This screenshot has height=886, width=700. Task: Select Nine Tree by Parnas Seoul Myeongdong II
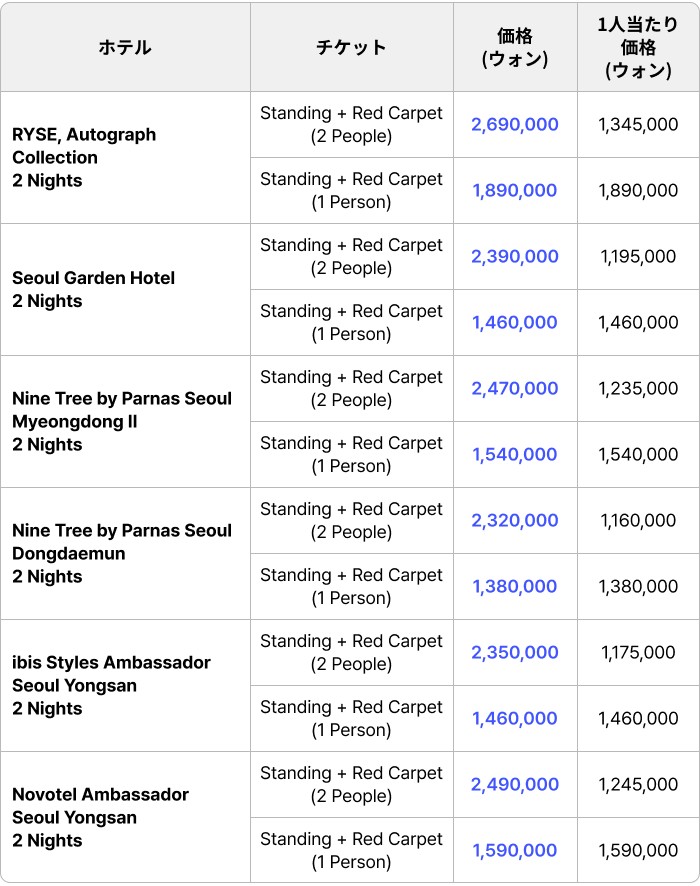click(x=121, y=421)
